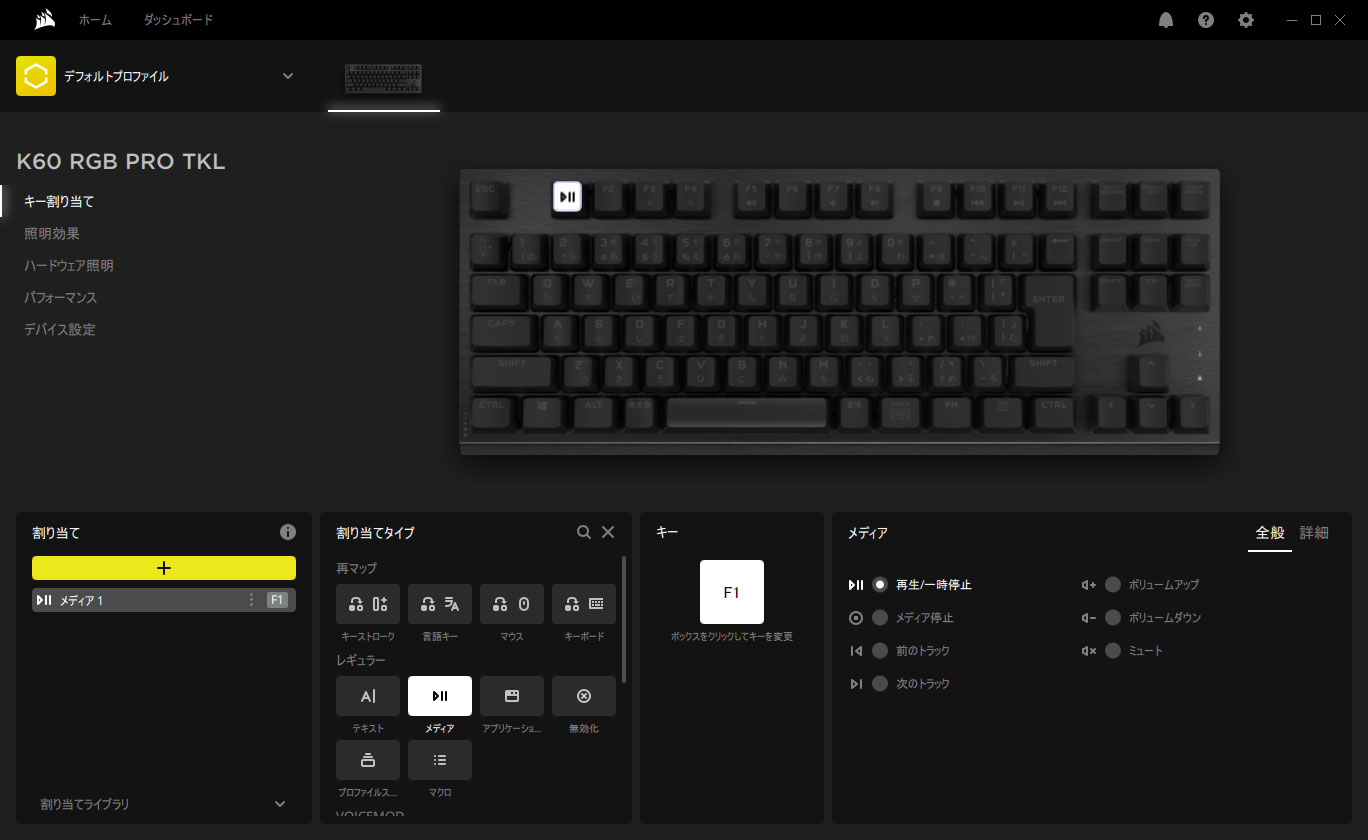
Task: Select the Mouse remap assignment type
Action: (x=511, y=604)
